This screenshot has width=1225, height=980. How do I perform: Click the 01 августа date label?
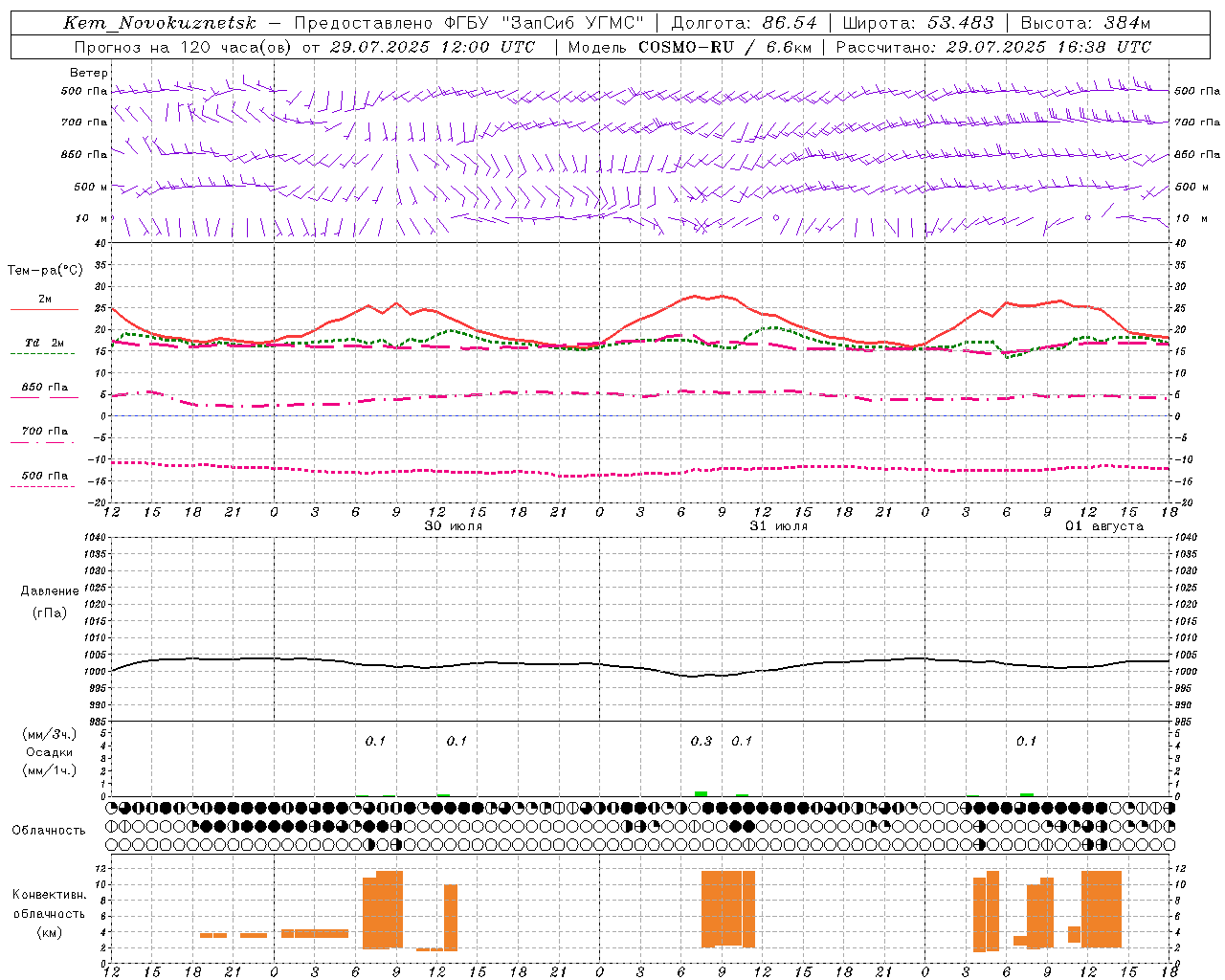pyautogui.click(x=1104, y=526)
